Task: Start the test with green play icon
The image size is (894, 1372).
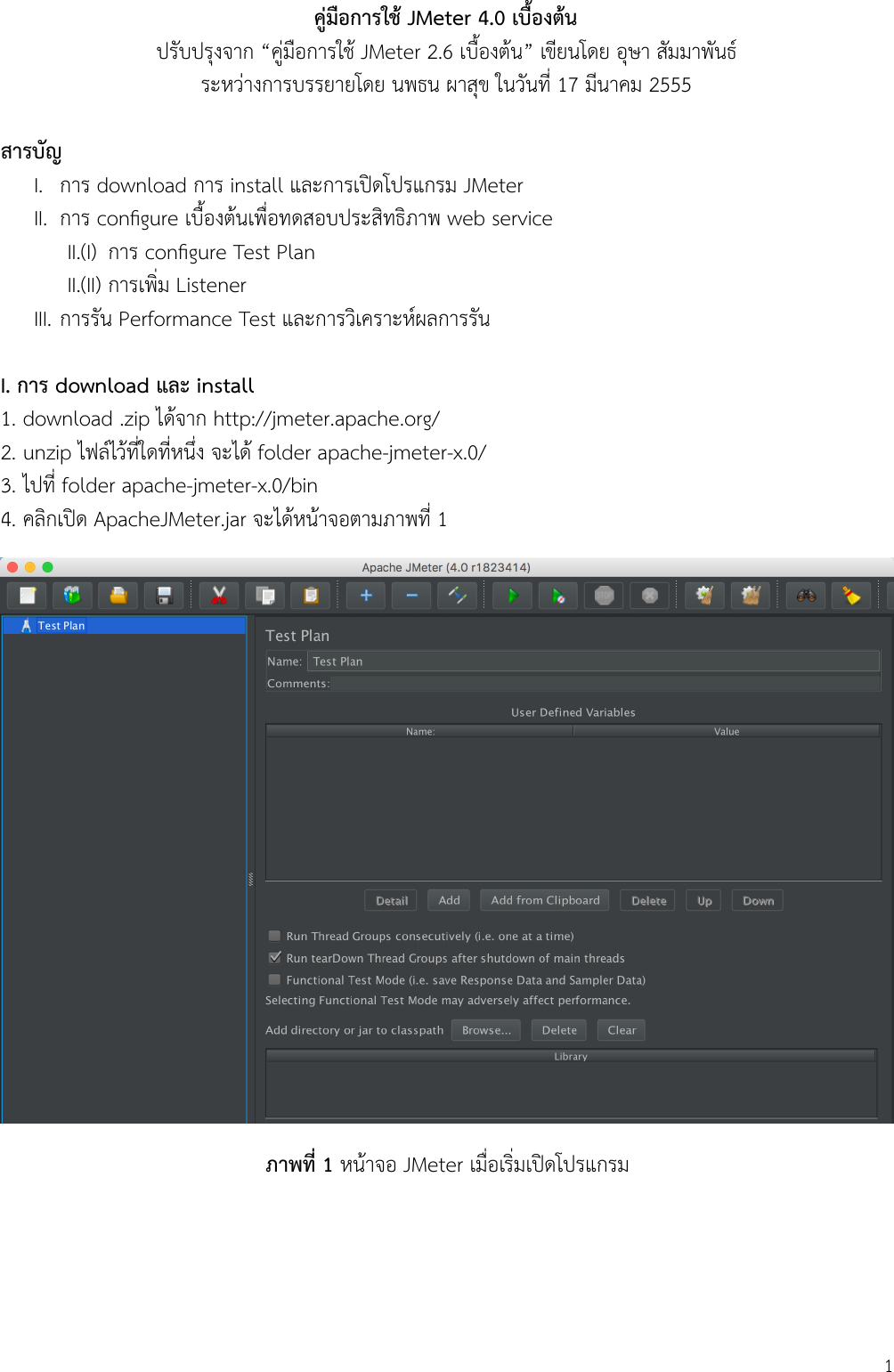Action: pyautogui.click(x=512, y=595)
